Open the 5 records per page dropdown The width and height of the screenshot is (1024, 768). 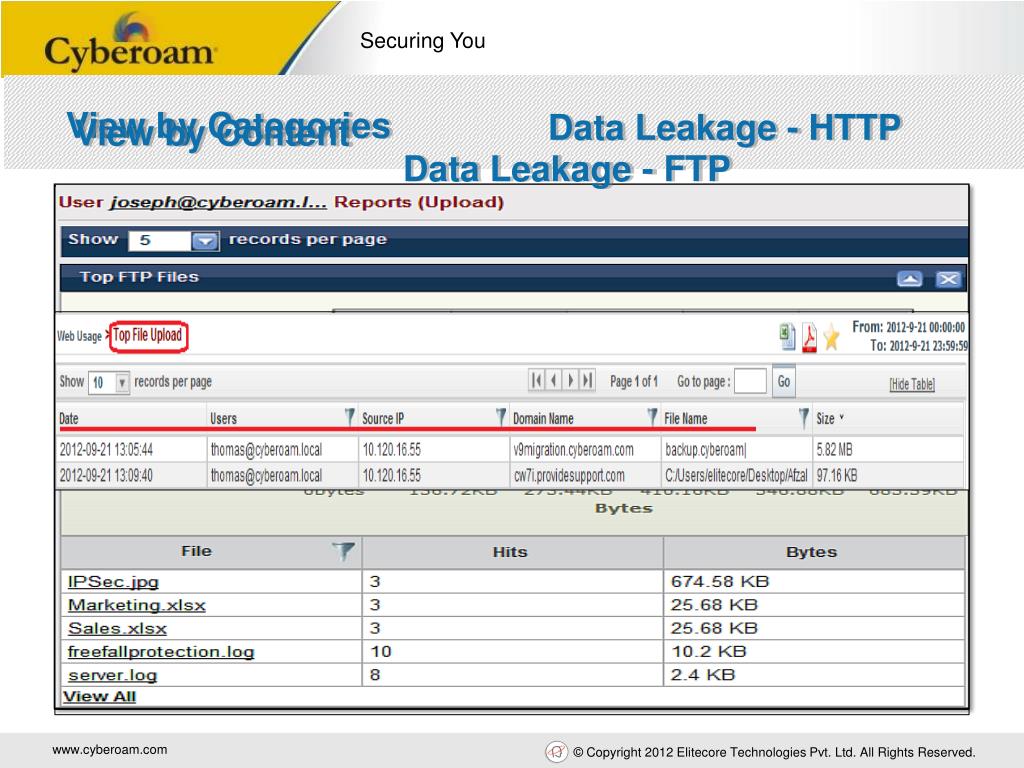point(204,241)
